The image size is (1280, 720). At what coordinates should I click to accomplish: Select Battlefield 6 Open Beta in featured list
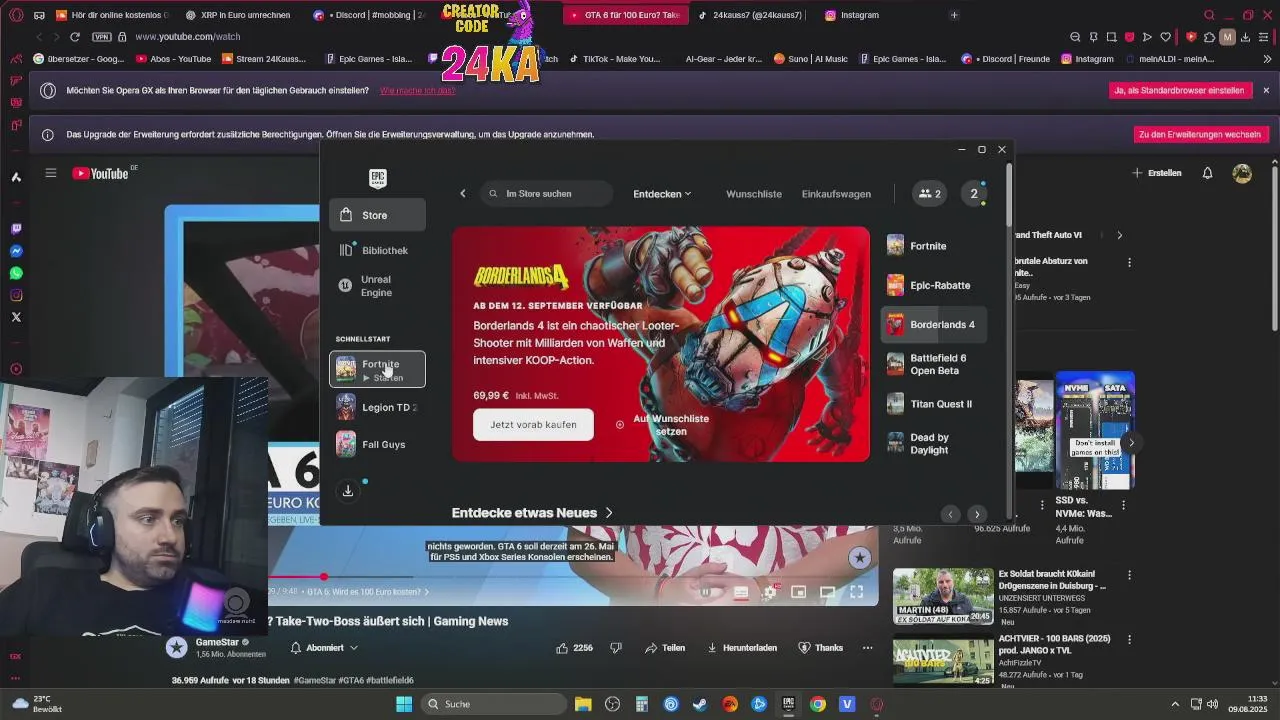[934, 364]
